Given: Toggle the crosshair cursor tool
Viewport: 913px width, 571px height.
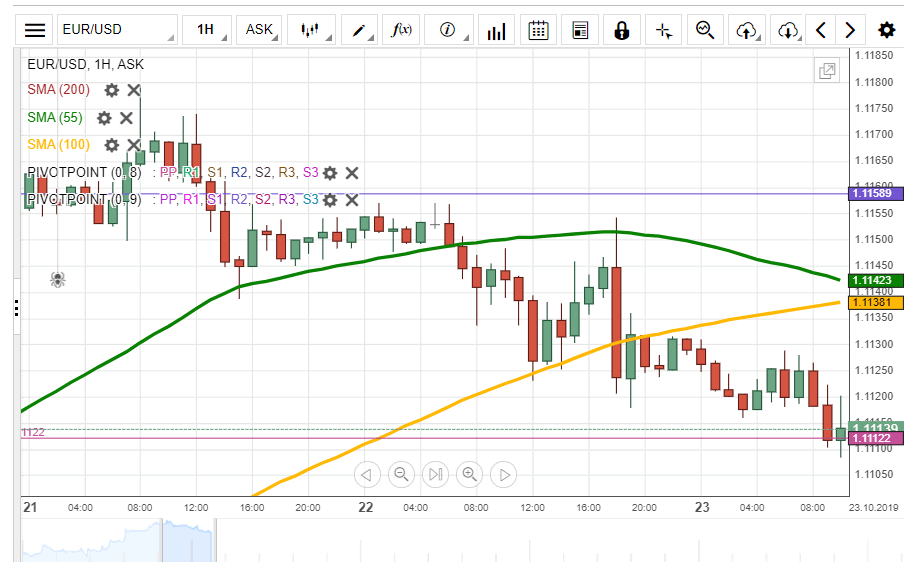Looking at the screenshot, I should (663, 30).
